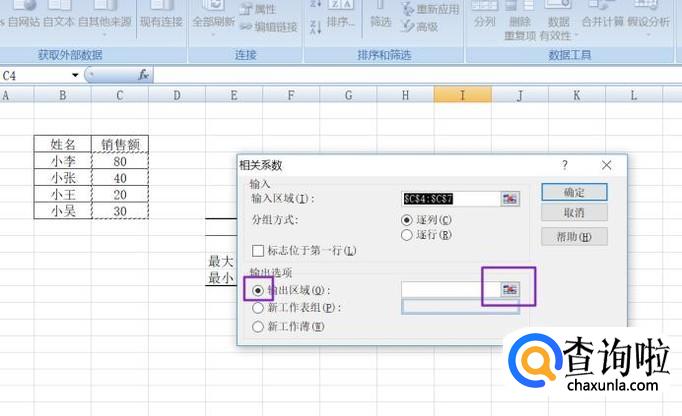
Task: Click the 属性 (Properties) icon in 连接 group
Action: [x=246, y=10]
